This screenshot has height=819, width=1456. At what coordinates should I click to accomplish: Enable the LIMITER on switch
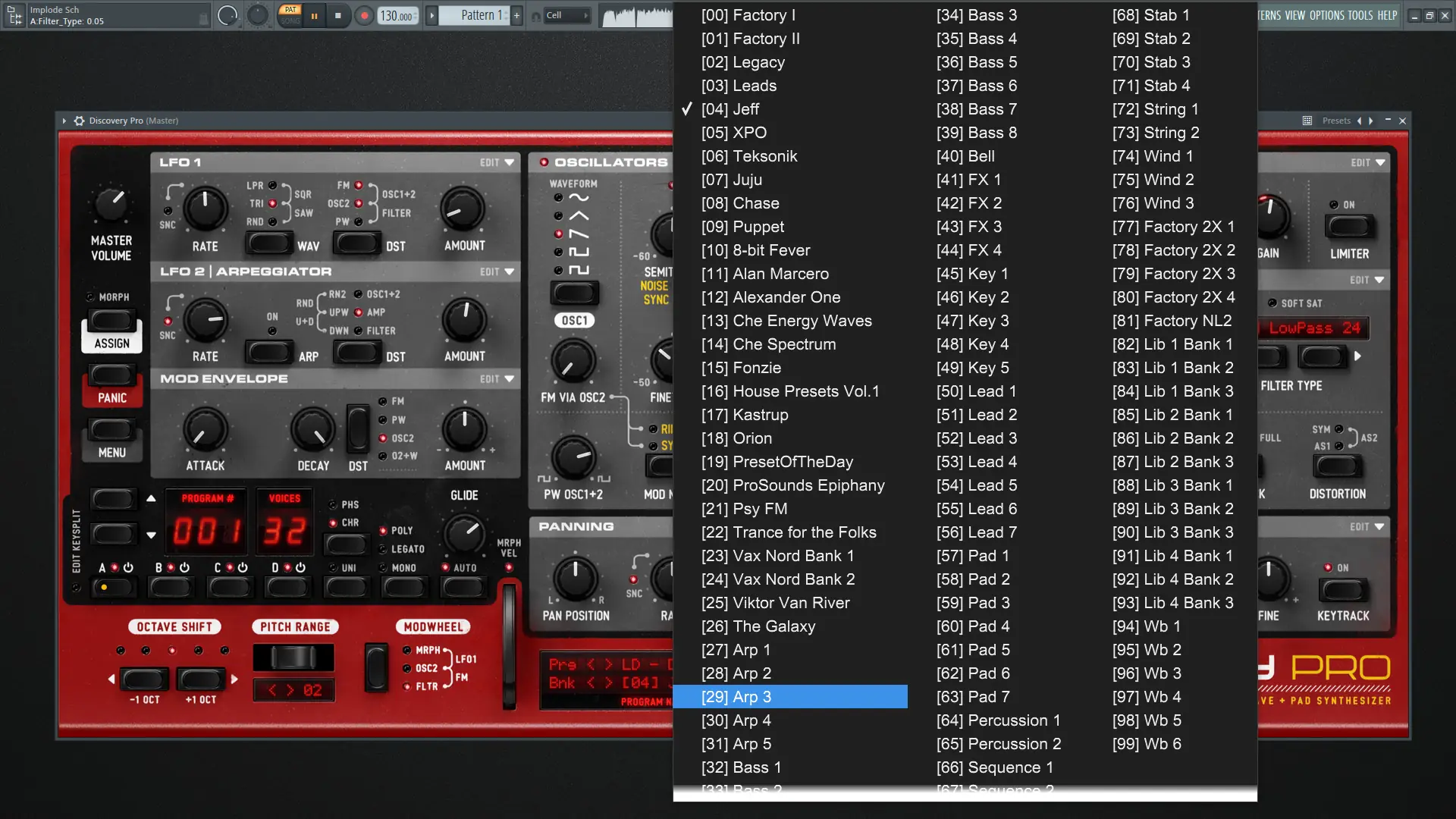tap(1348, 226)
